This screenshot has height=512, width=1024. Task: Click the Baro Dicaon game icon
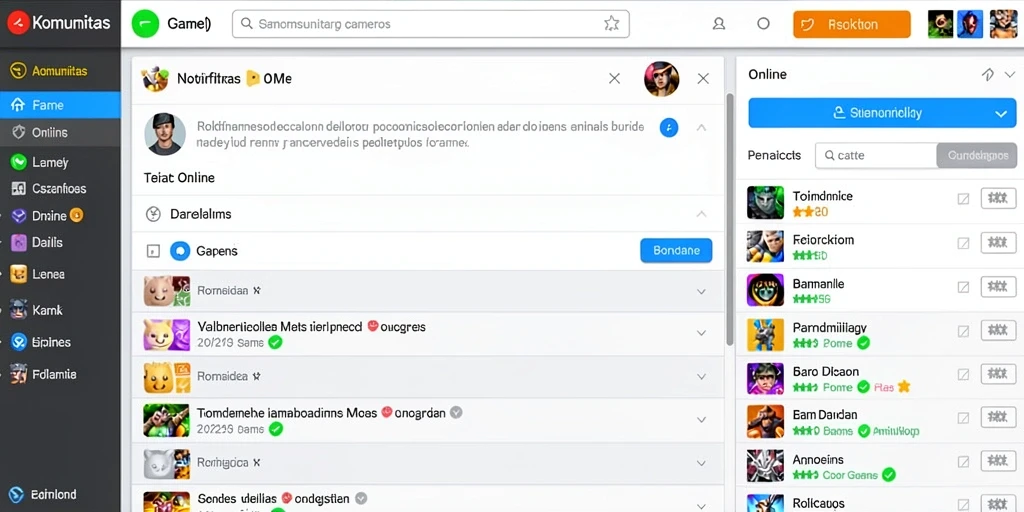[x=765, y=378]
